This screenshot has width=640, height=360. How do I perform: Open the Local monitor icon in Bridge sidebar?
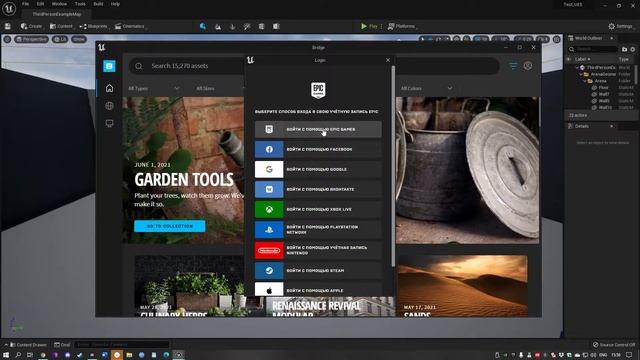(x=109, y=123)
